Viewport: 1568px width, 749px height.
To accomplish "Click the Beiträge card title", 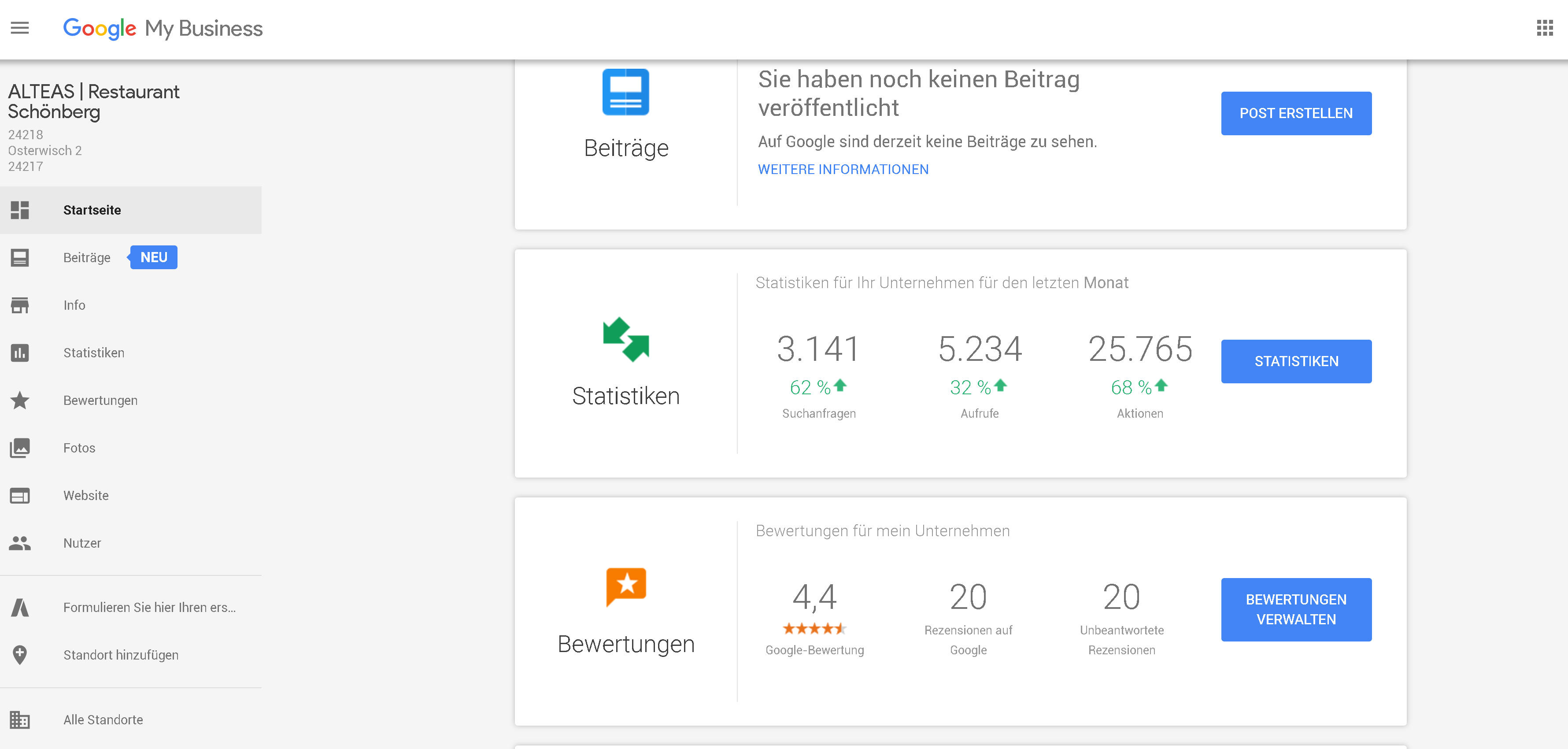I will point(626,148).
